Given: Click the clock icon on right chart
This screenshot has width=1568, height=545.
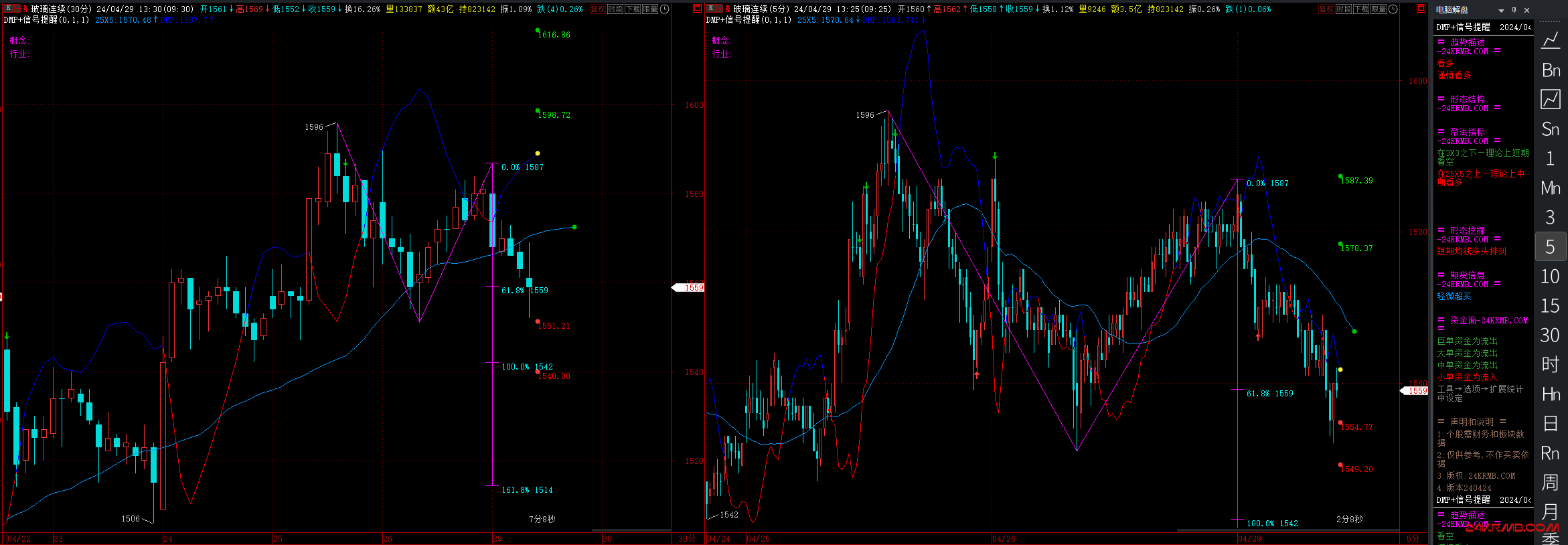Looking at the screenshot, I should coord(1393,9).
